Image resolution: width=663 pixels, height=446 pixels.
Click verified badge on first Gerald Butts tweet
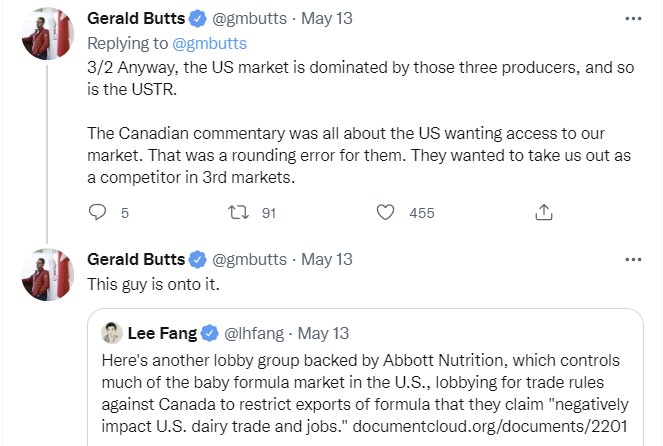196,19
